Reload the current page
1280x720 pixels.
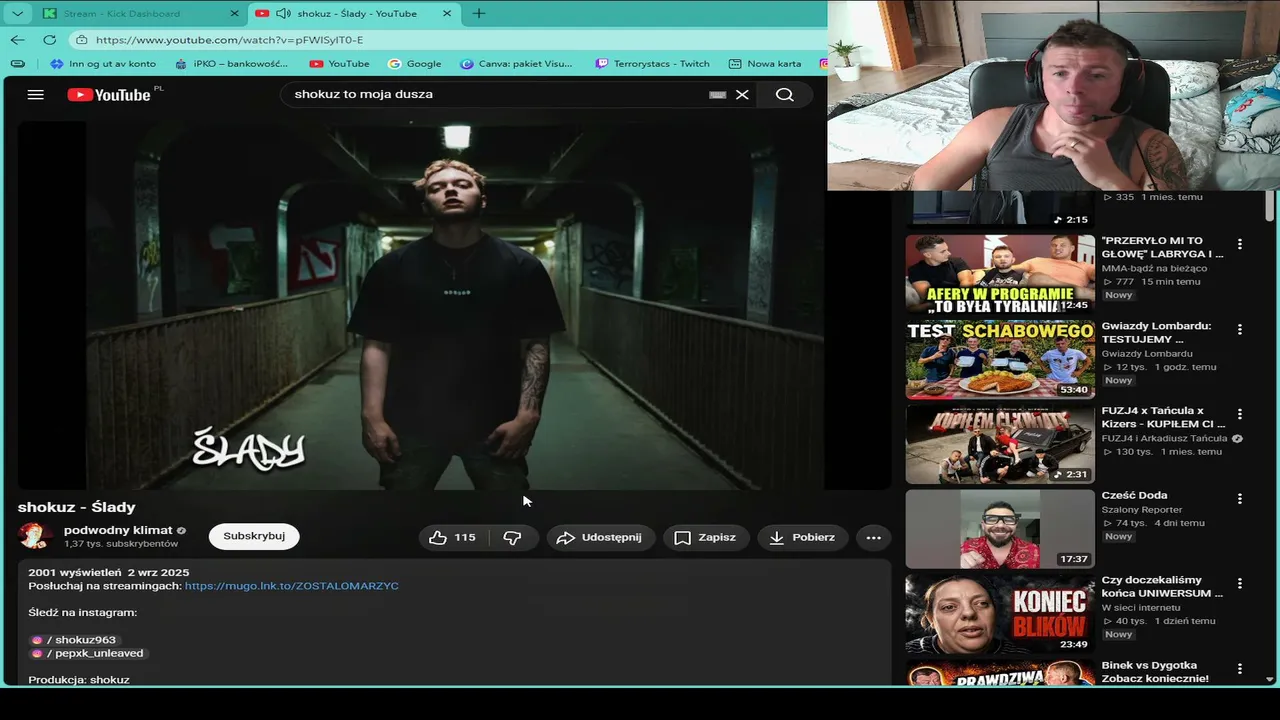click(x=50, y=40)
